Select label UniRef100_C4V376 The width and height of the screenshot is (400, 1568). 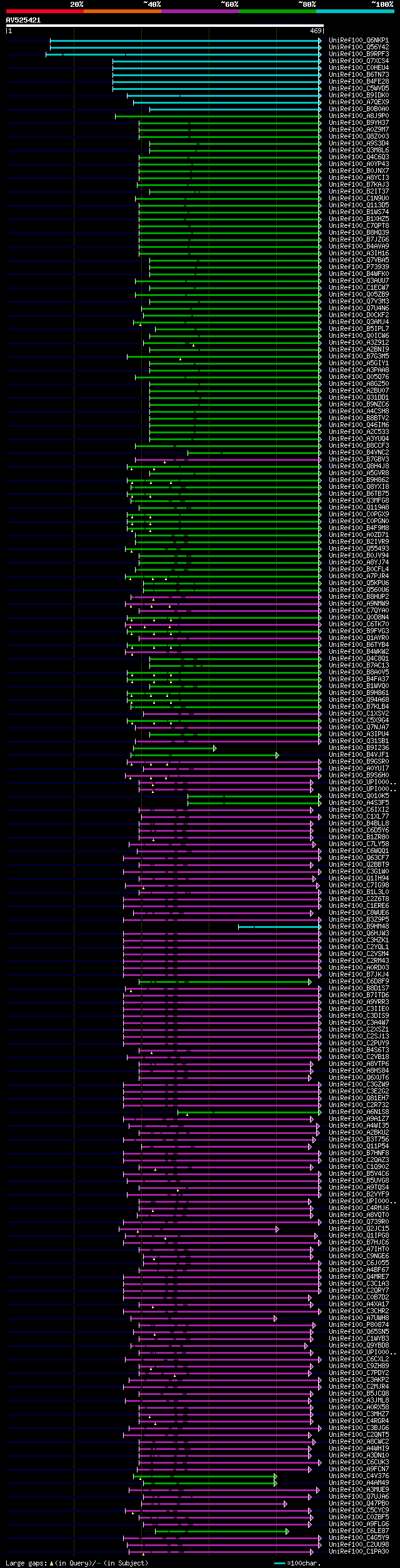[359, 1476]
